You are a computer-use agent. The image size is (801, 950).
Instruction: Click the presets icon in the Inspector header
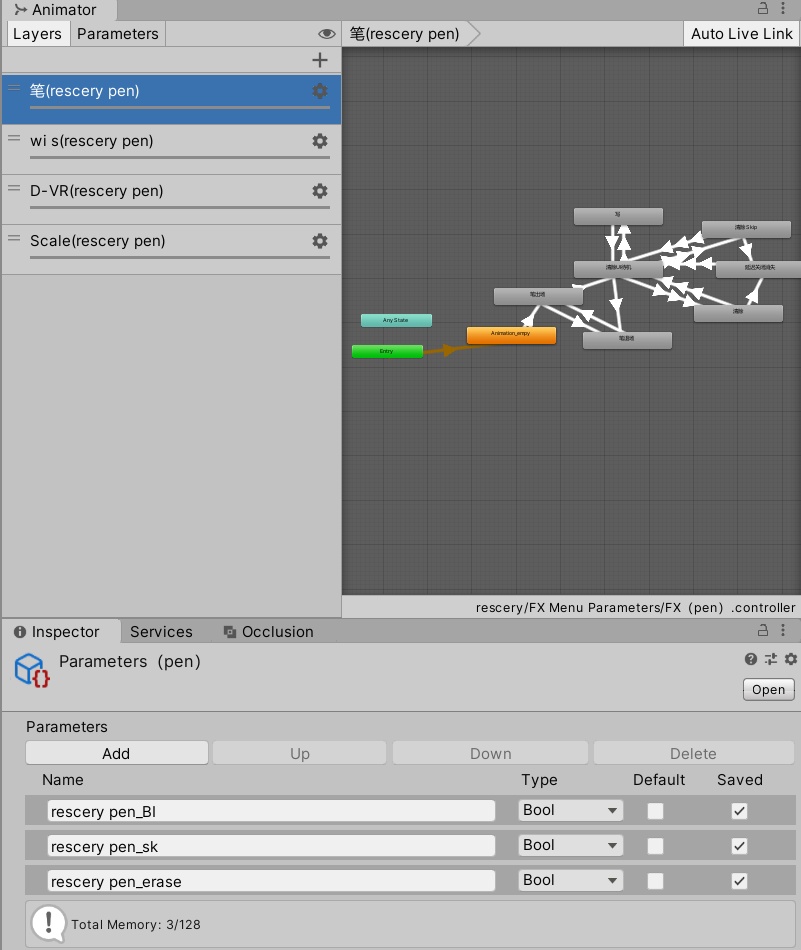(x=769, y=659)
